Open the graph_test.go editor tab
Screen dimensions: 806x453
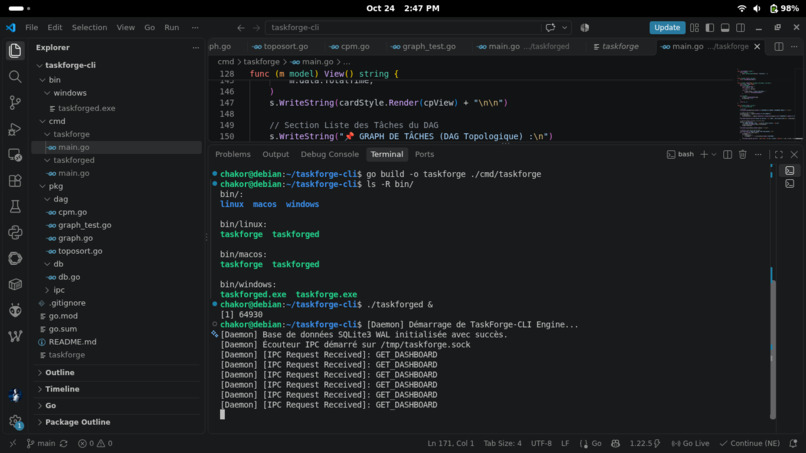pyautogui.click(x=424, y=47)
